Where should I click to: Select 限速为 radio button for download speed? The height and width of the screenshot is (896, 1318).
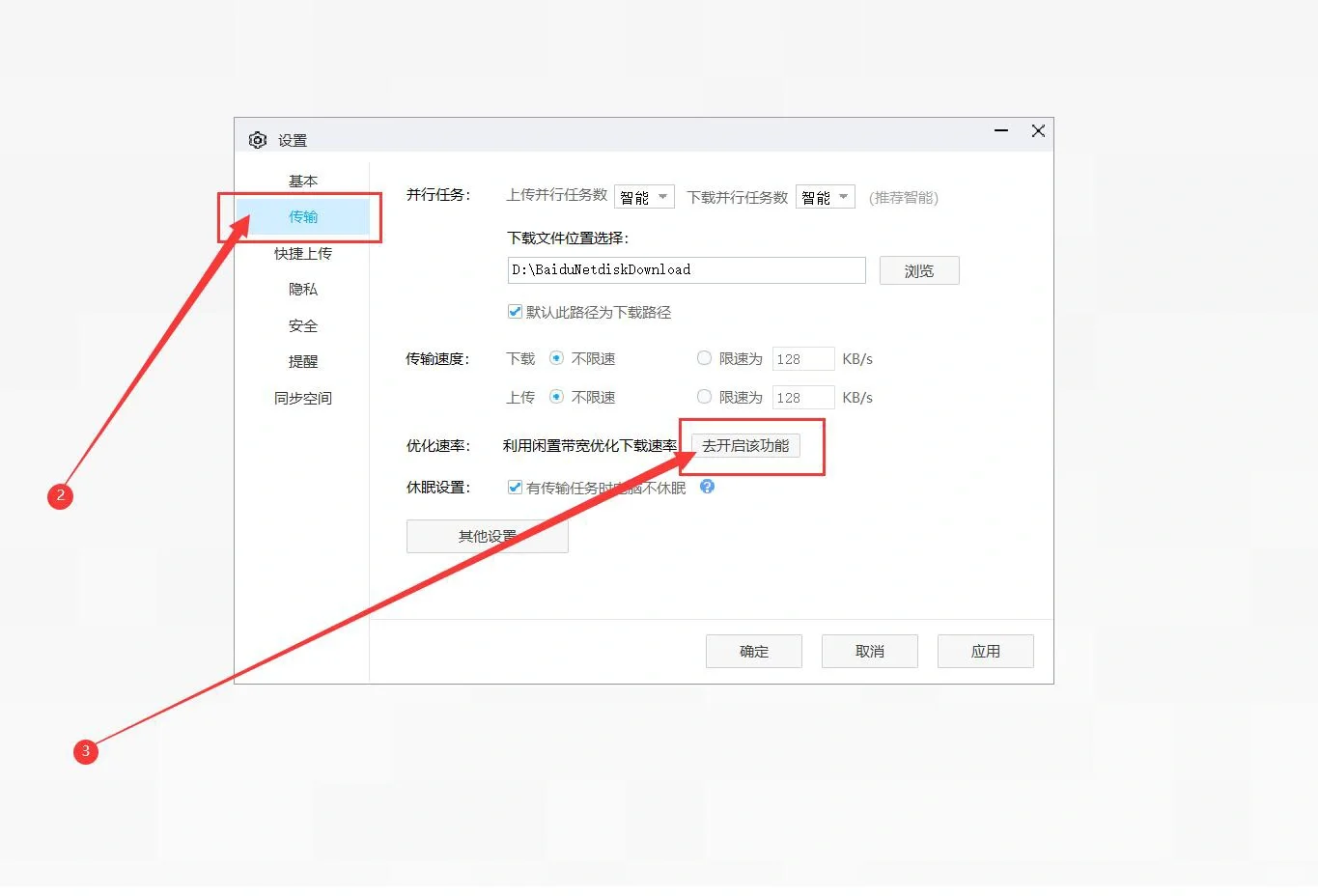(704, 357)
